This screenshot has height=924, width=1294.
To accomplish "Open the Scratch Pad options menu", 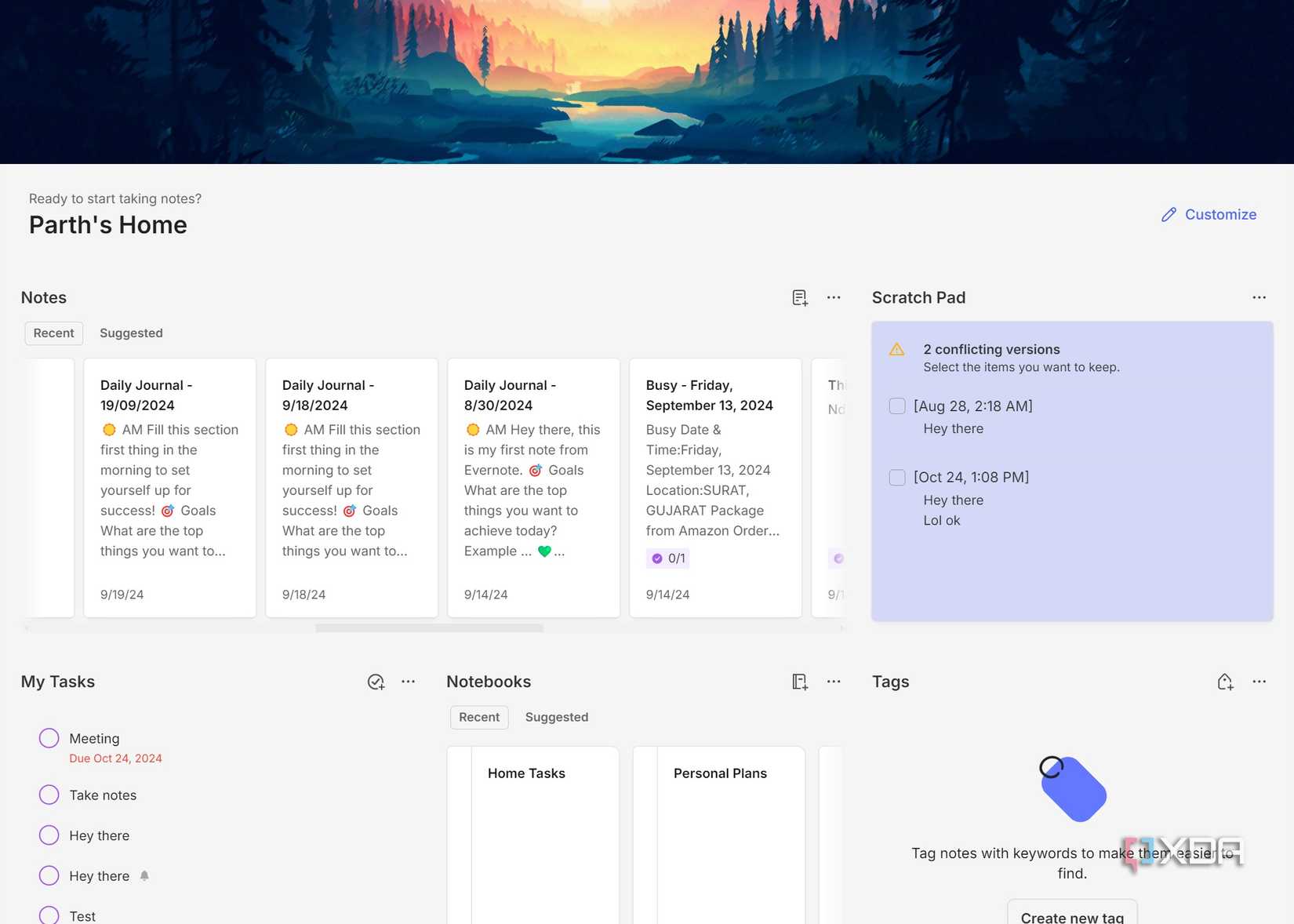I will click(x=1259, y=297).
